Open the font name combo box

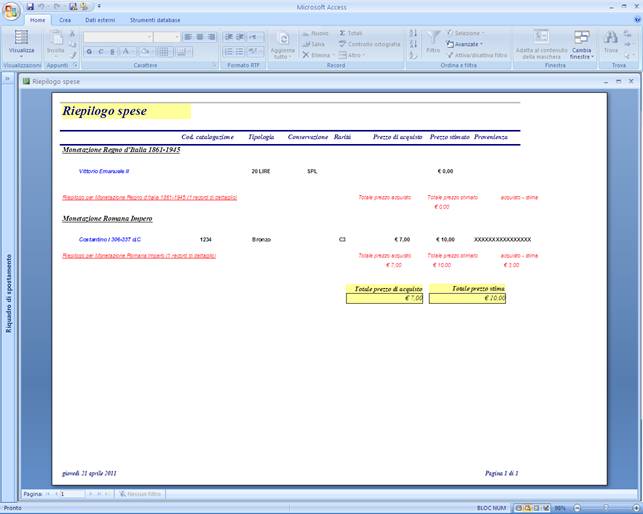click(x=118, y=37)
